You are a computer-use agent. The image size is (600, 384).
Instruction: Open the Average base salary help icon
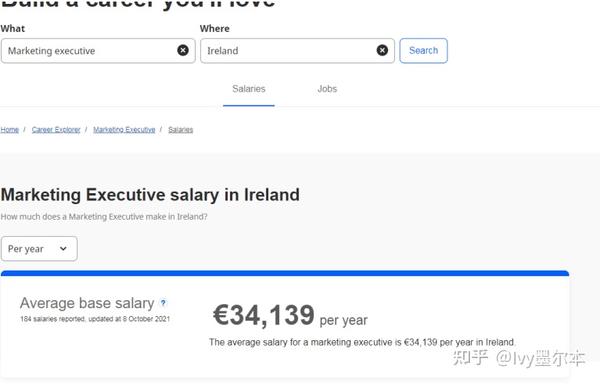point(163,303)
